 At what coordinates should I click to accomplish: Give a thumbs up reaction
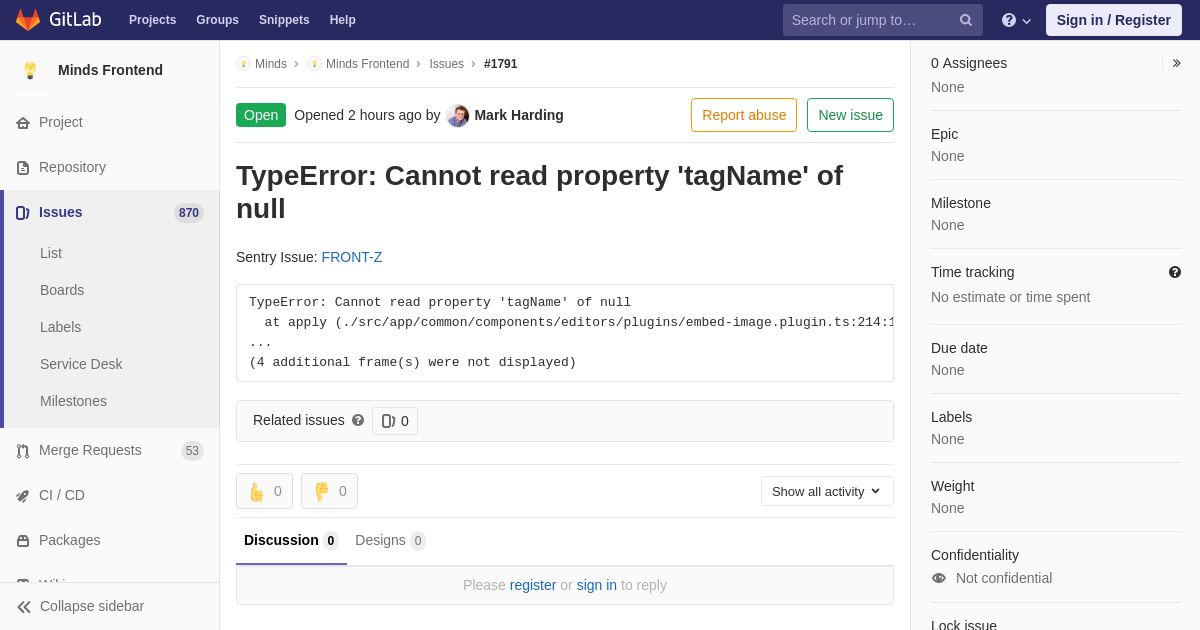[264, 491]
